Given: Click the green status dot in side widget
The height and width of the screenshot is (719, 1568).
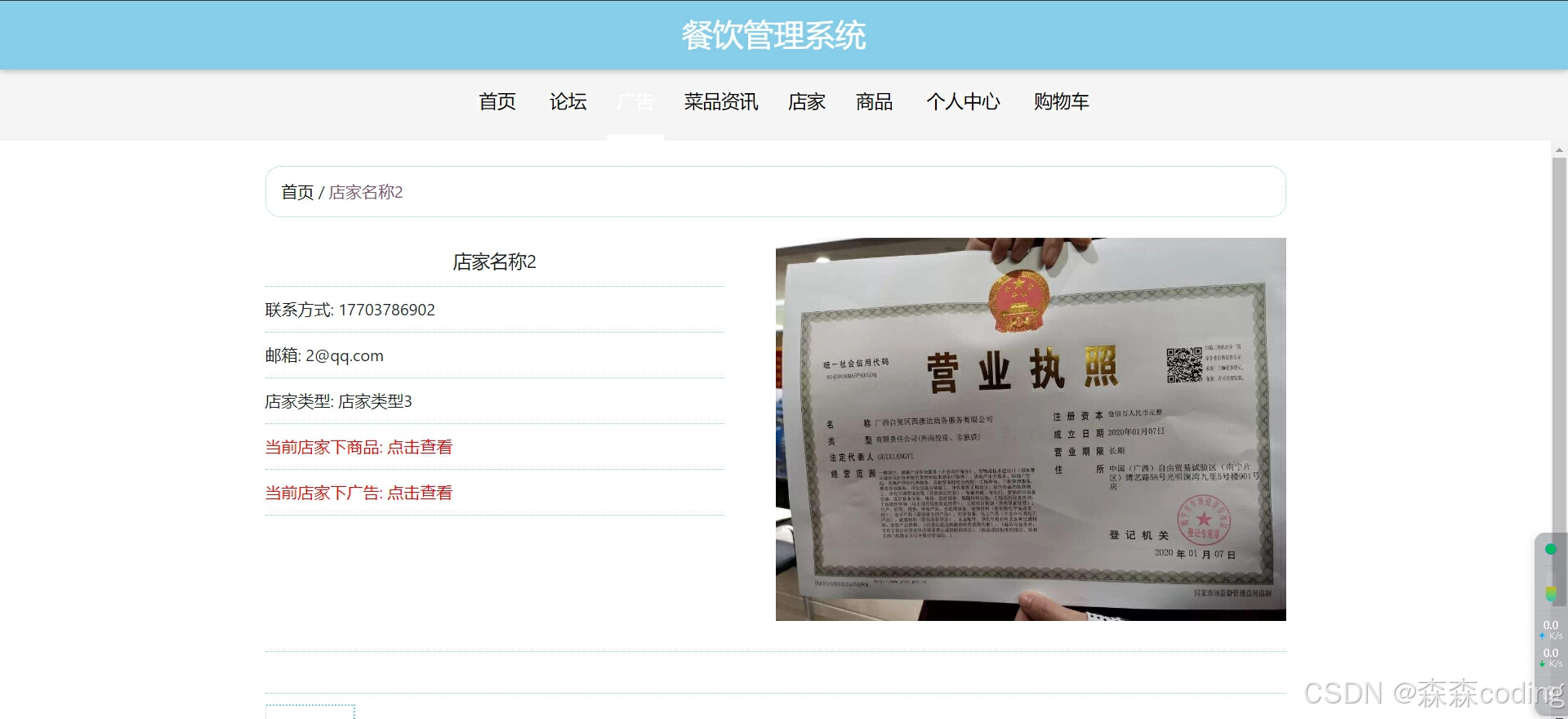Looking at the screenshot, I should coord(1550,549).
